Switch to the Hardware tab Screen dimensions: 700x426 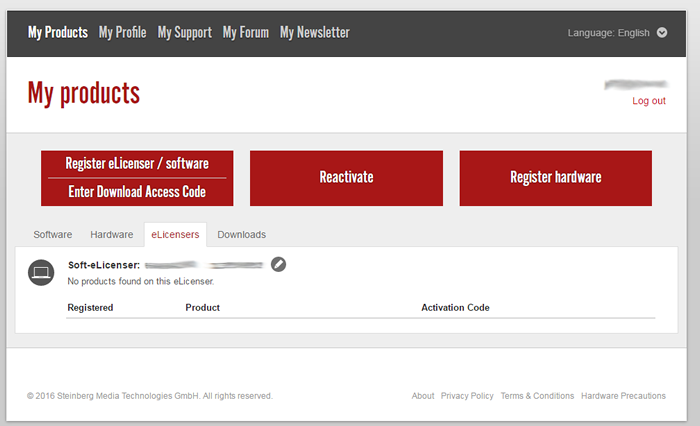coord(112,234)
